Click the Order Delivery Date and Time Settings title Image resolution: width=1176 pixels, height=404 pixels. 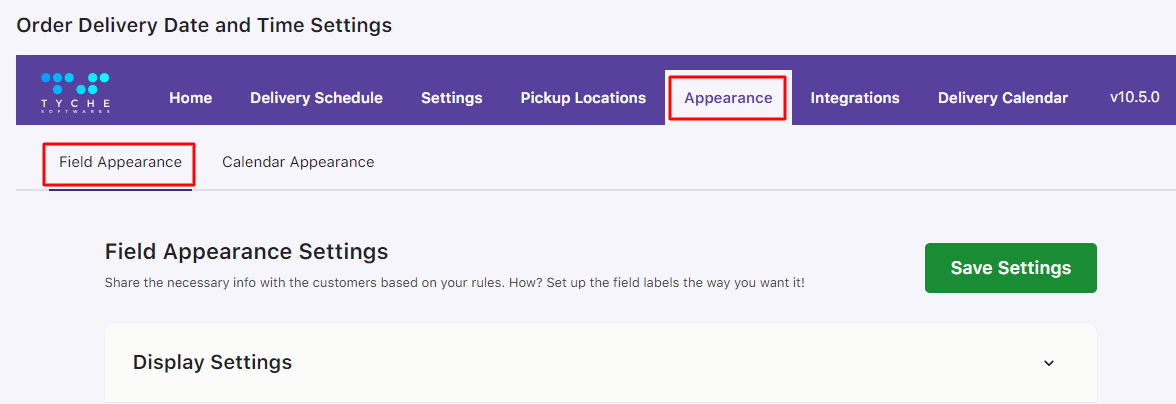204,25
